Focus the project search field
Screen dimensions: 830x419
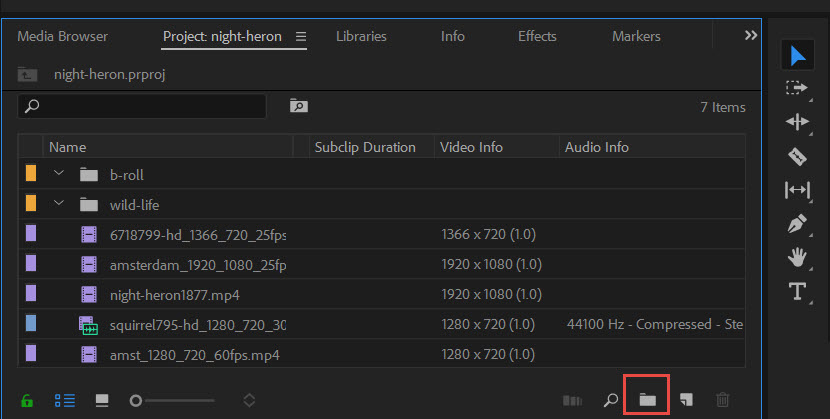coord(142,106)
